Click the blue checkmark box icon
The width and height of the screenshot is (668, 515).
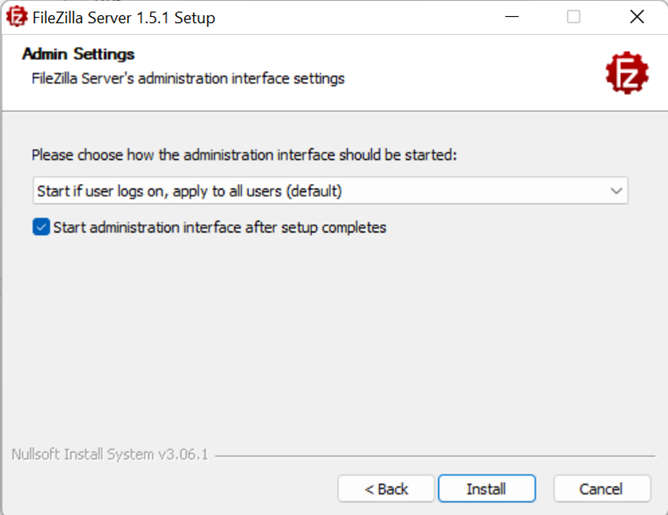click(x=41, y=227)
